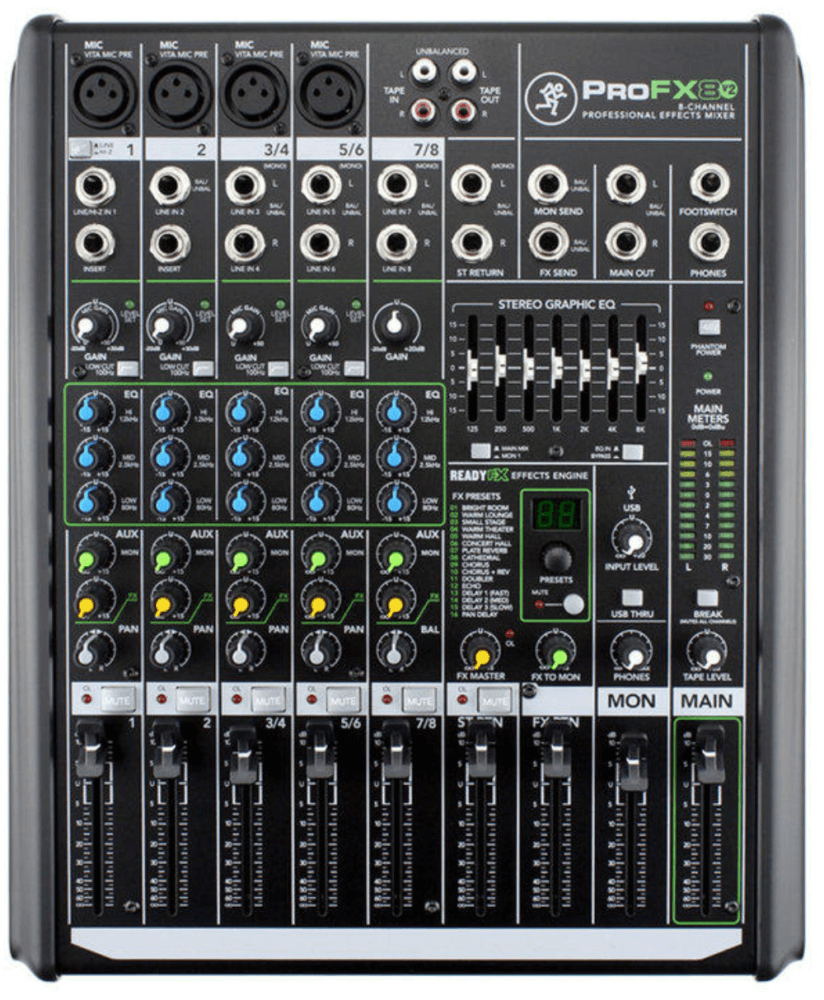Click the Footswitch jack
Image resolution: width=824 pixels, height=1000 pixels.
click(709, 182)
